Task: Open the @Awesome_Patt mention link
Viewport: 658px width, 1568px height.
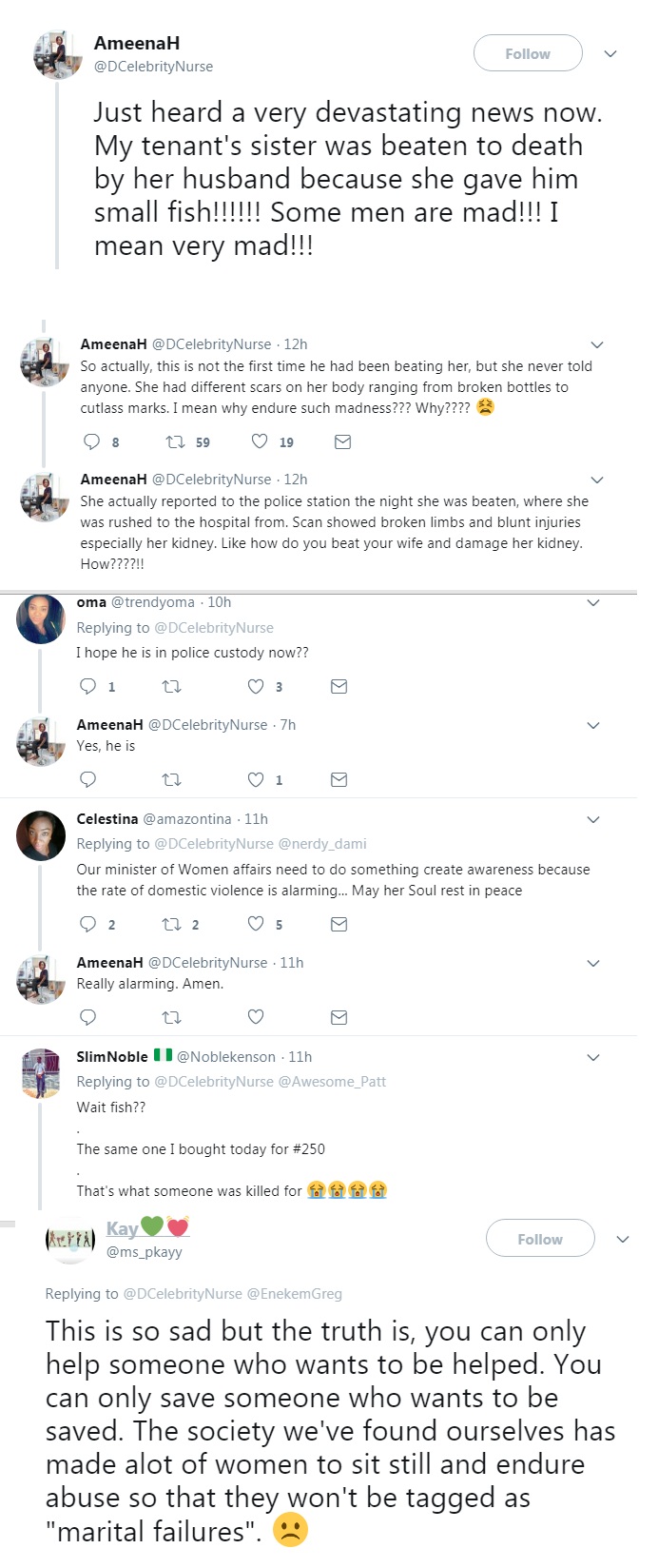Action: (x=331, y=1082)
